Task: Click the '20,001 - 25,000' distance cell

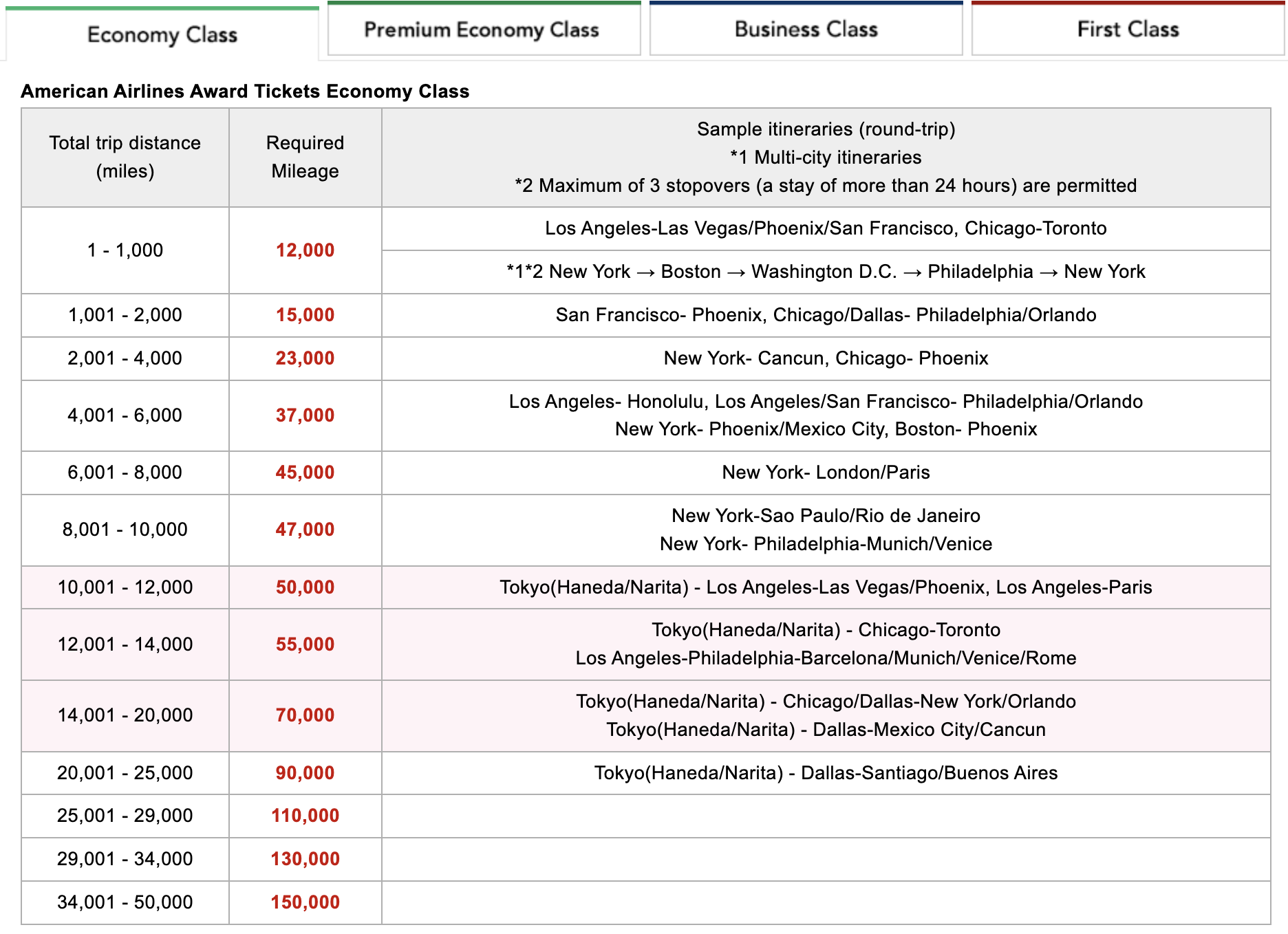Action: 125,773
